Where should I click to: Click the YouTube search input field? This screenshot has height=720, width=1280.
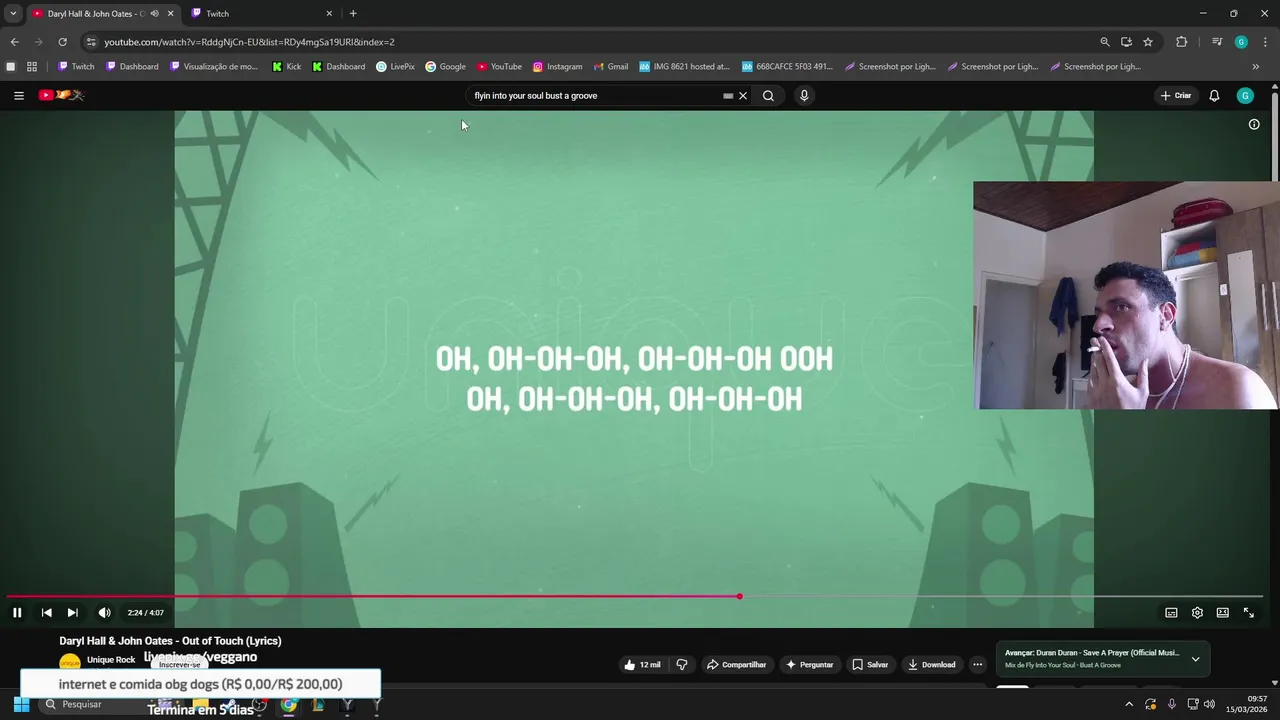tap(595, 96)
